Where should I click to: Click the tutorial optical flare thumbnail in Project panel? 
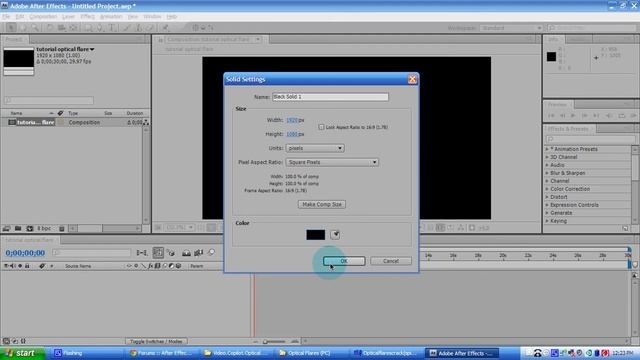pos(18,62)
